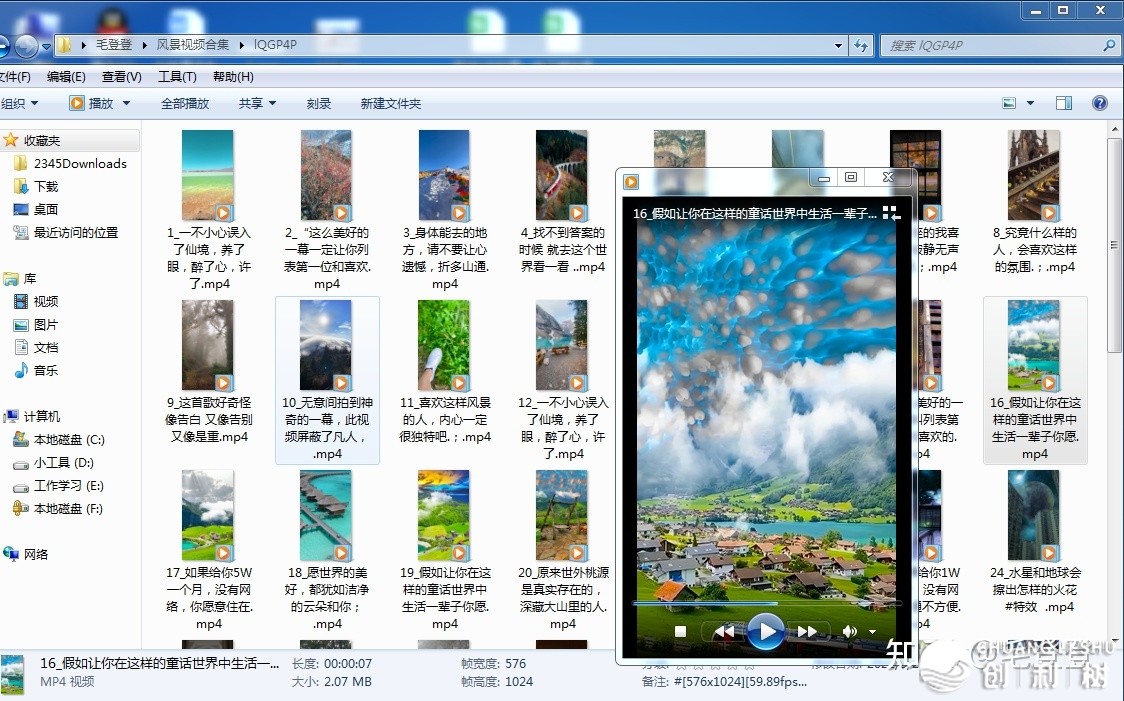The image size is (1124, 701).
Task: Switch player to library view icon
Action: pos(890,212)
